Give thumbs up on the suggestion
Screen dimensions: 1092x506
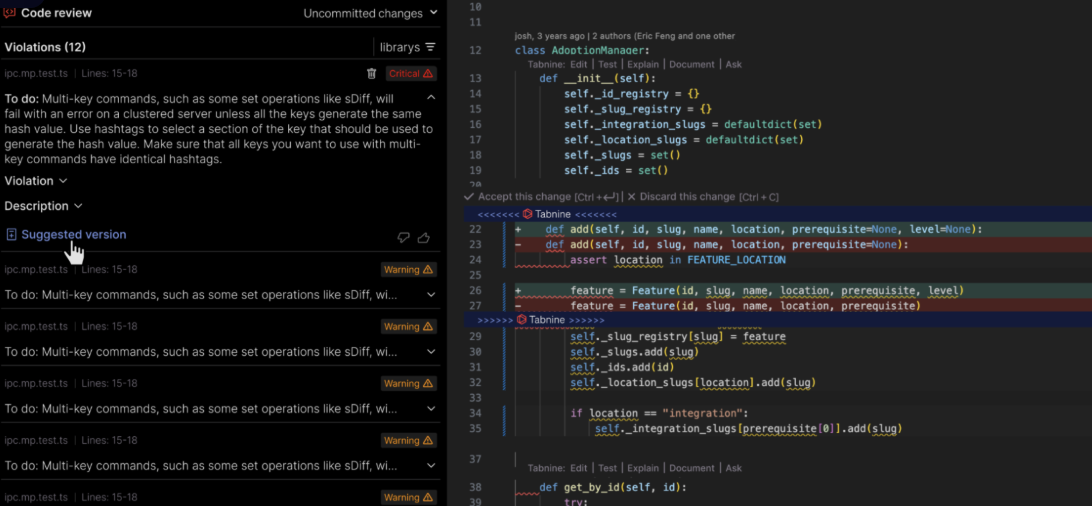(423, 238)
